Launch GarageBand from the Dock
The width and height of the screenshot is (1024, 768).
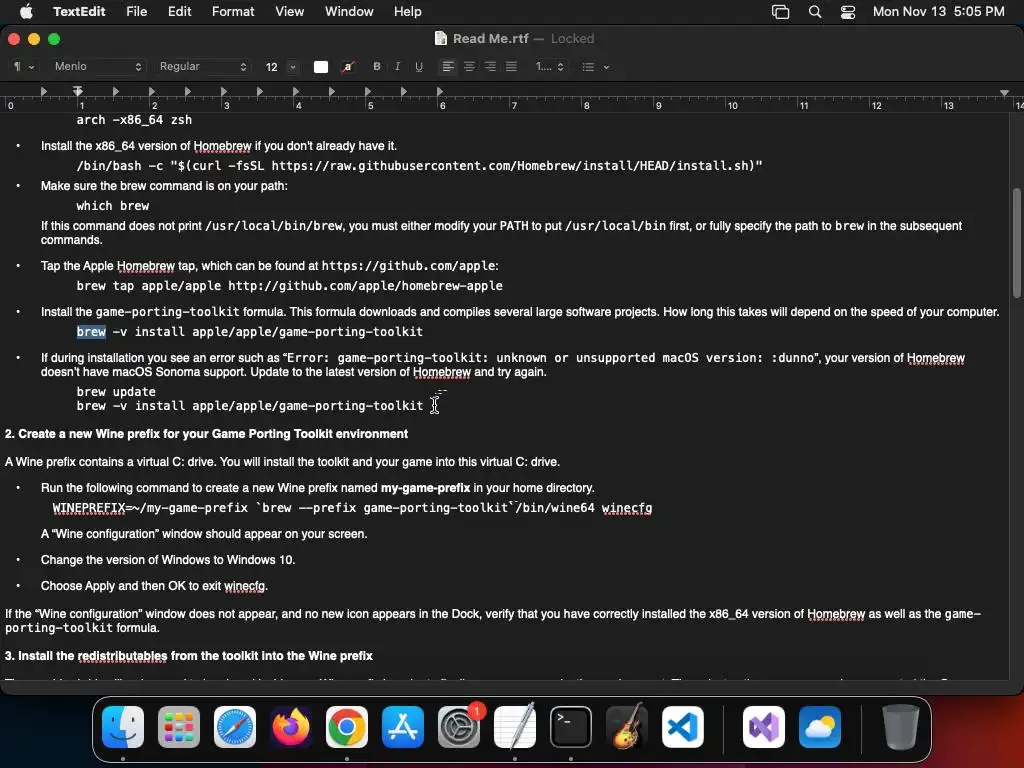pos(627,727)
